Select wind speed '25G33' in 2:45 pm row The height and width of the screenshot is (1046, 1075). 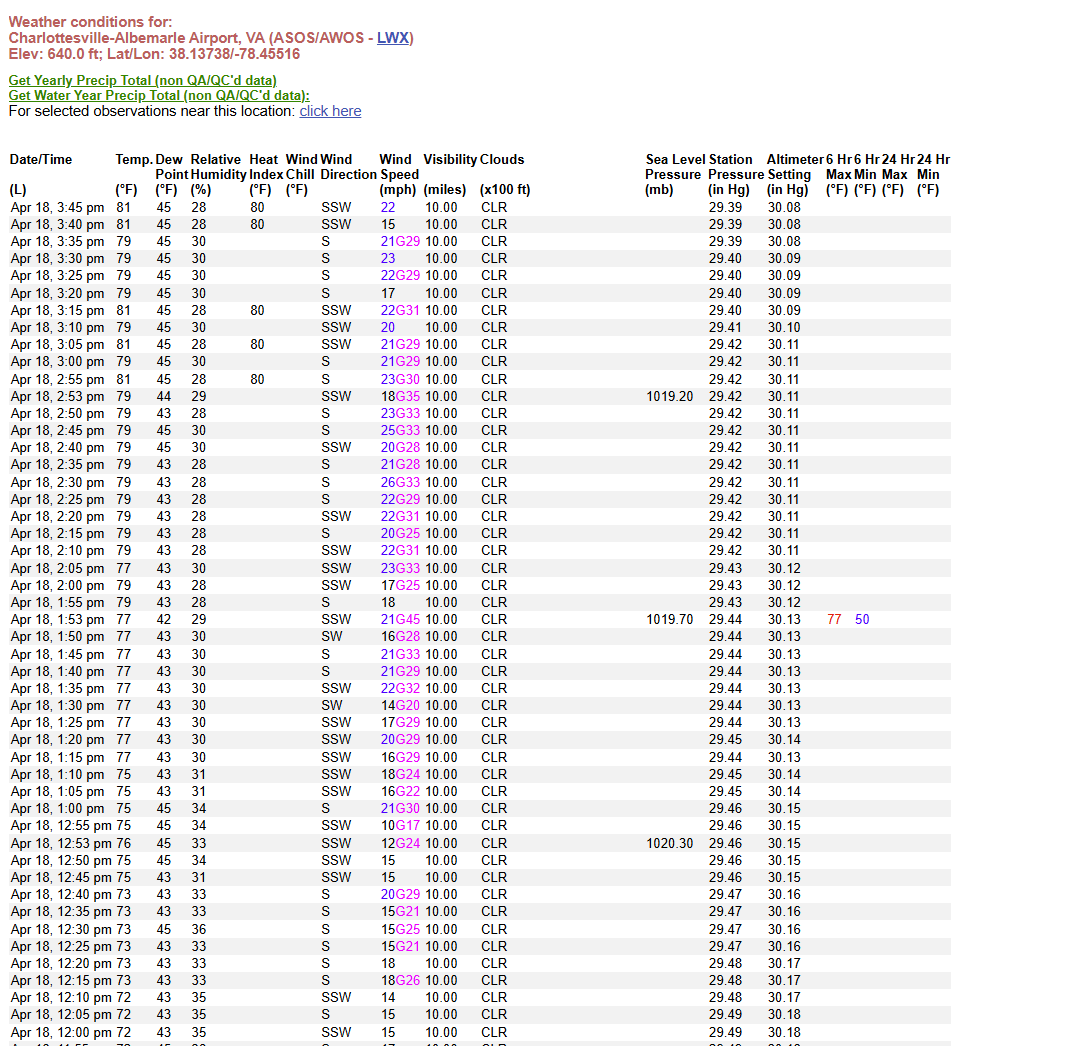click(x=400, y=431)
